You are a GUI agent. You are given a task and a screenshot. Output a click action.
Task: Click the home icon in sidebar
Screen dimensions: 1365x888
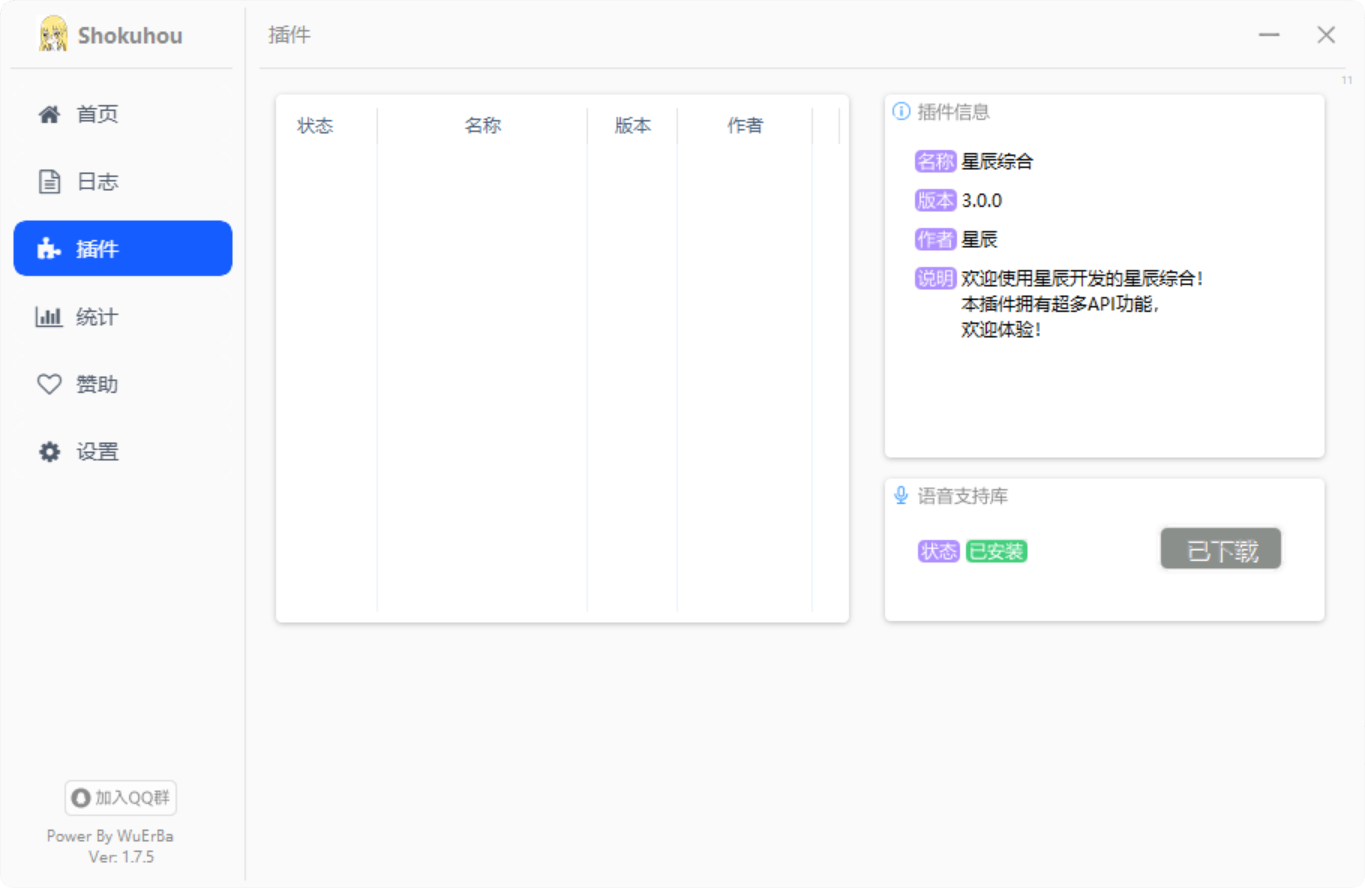point(49,114)
